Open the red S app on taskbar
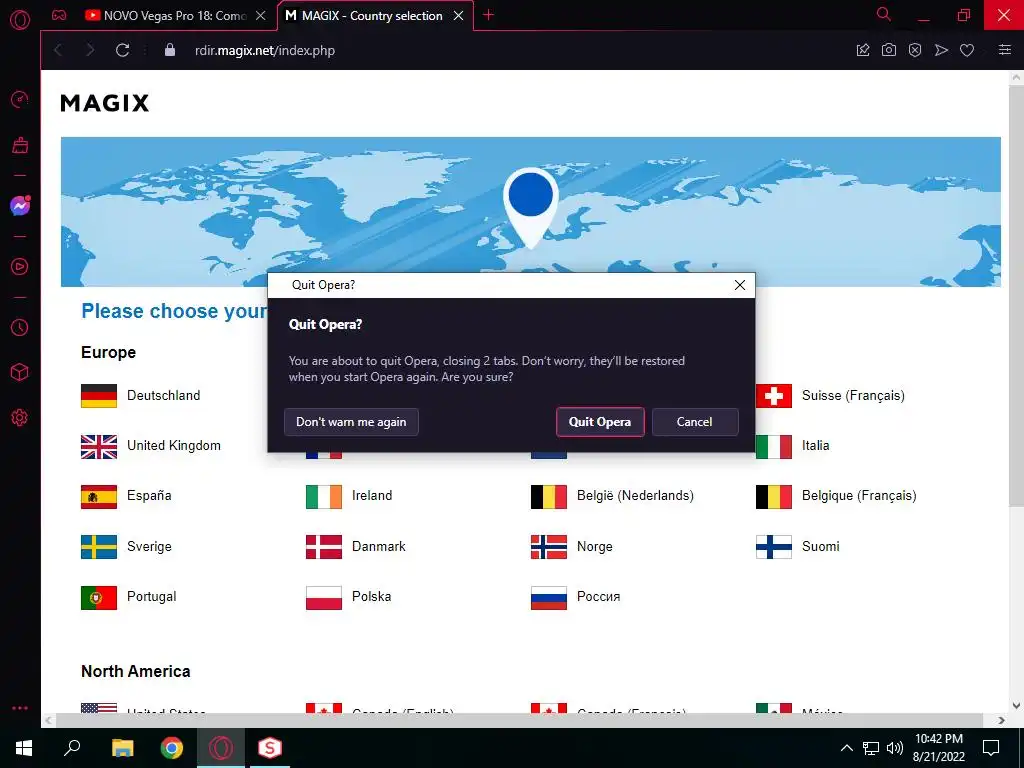 [270, 748]
